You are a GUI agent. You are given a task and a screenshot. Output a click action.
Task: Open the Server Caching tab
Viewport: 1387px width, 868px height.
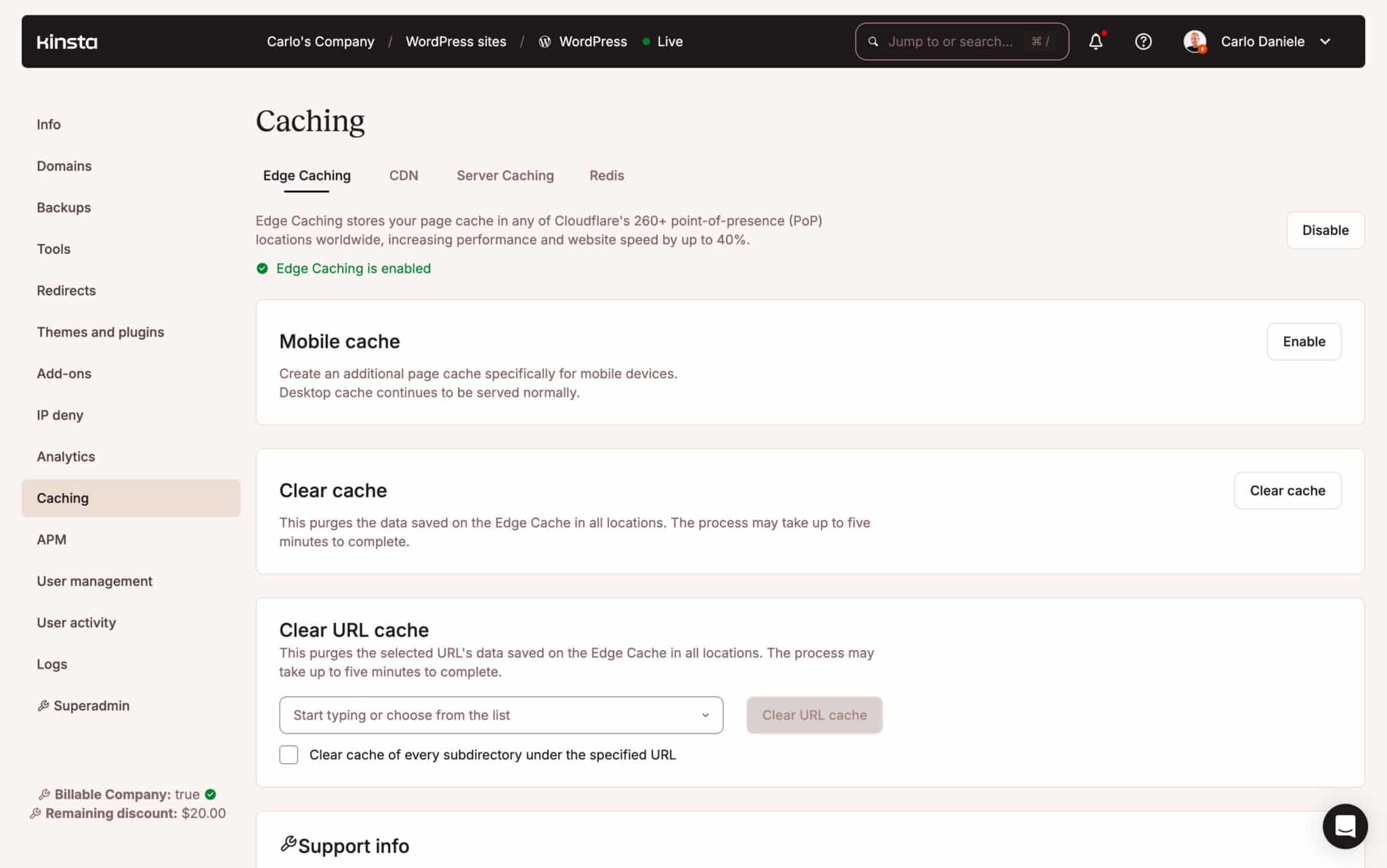[505, 175]
